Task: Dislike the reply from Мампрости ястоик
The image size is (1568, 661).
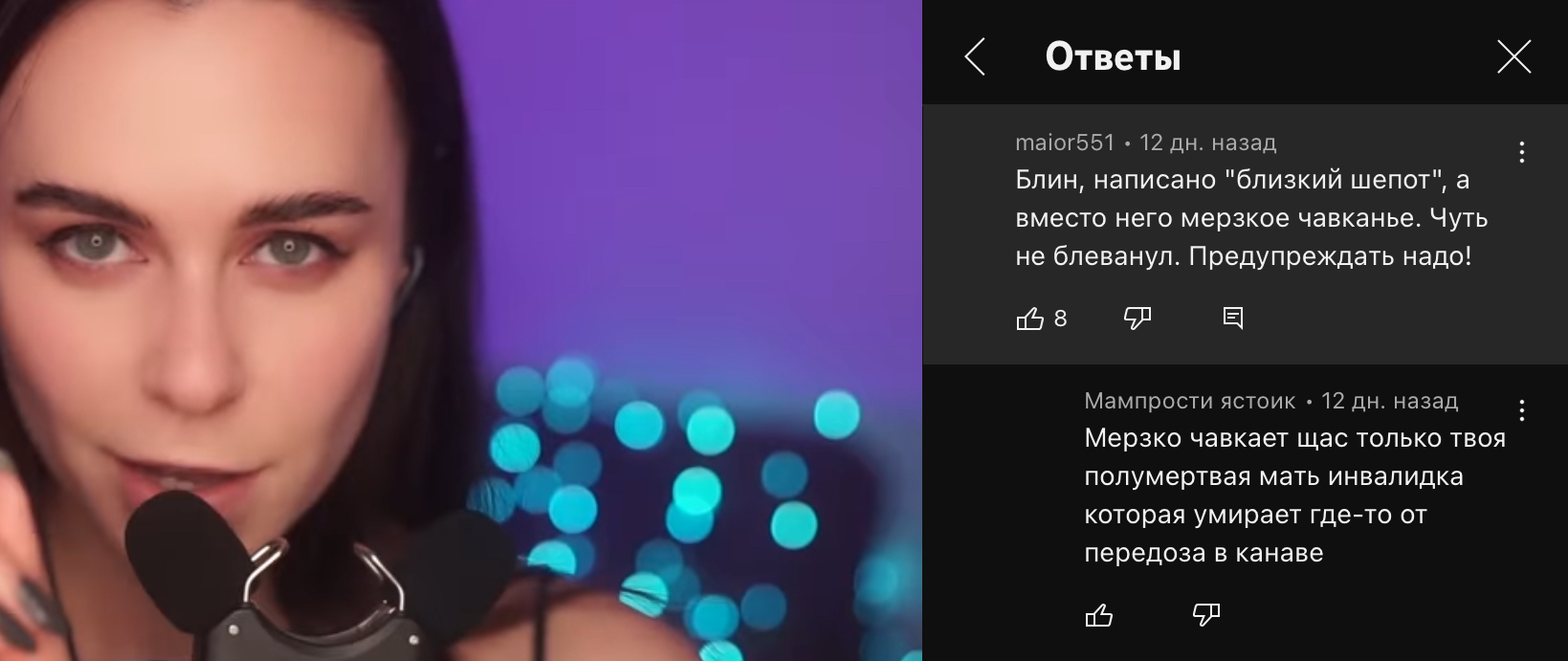Action: 1205,615
